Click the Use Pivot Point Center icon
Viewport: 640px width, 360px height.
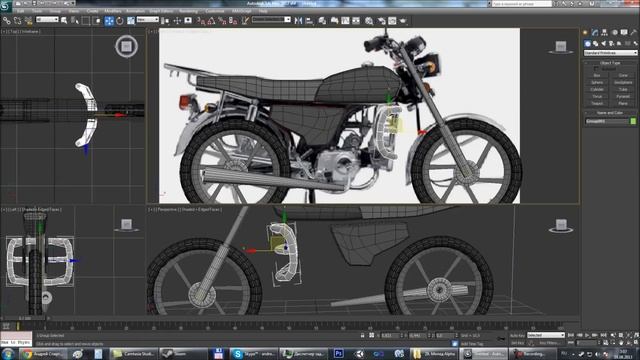point(165,20)
